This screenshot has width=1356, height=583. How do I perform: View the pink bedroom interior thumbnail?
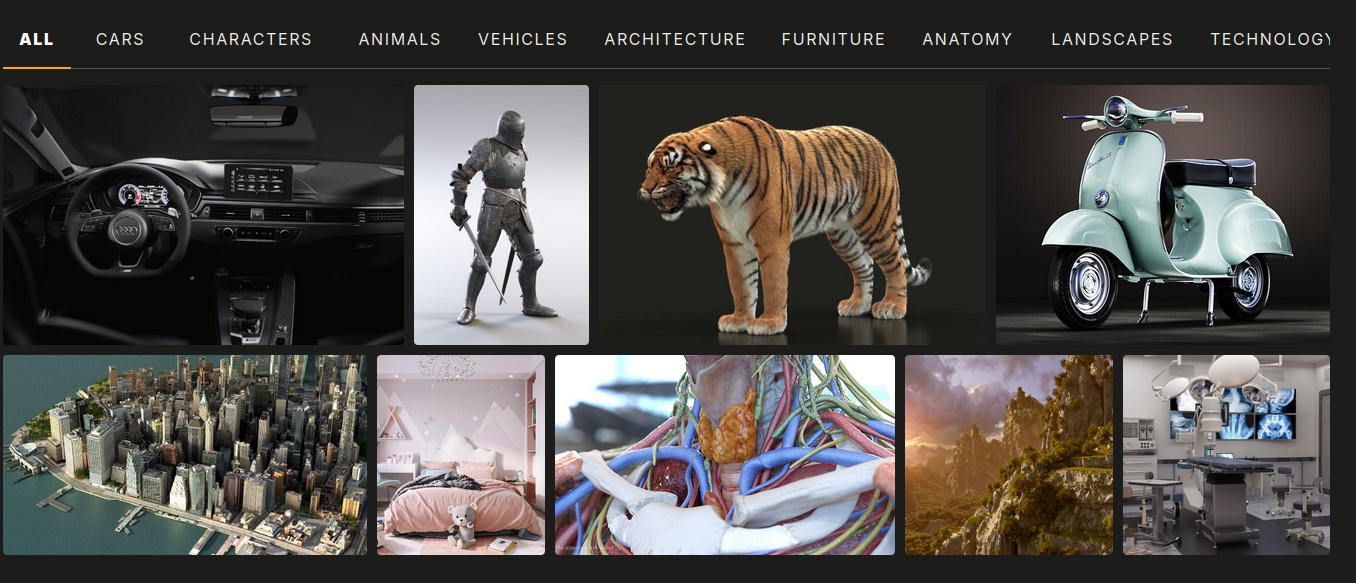coord(461,455)
